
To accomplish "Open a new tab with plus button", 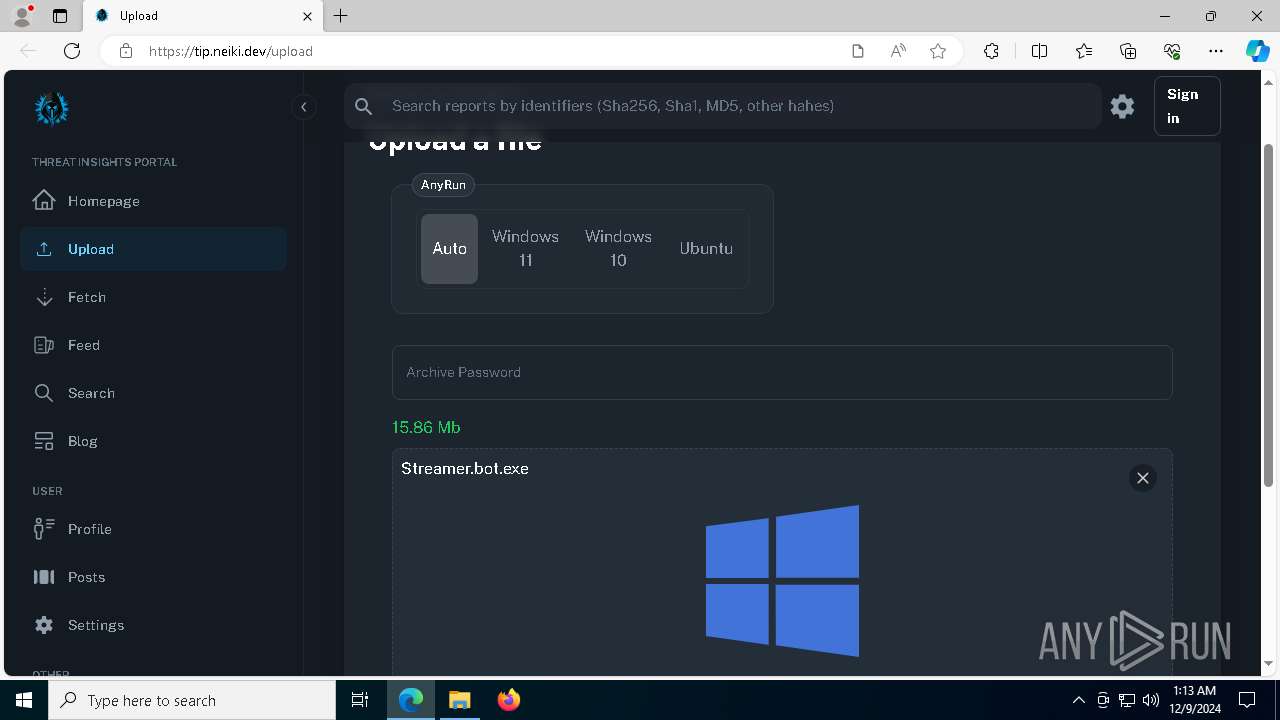I will [341, 16].
